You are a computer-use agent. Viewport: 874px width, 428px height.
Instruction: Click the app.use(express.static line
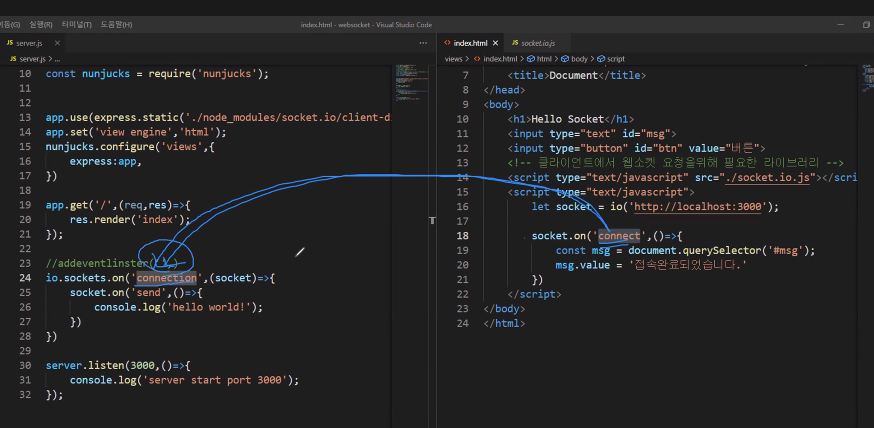[218, 118]
